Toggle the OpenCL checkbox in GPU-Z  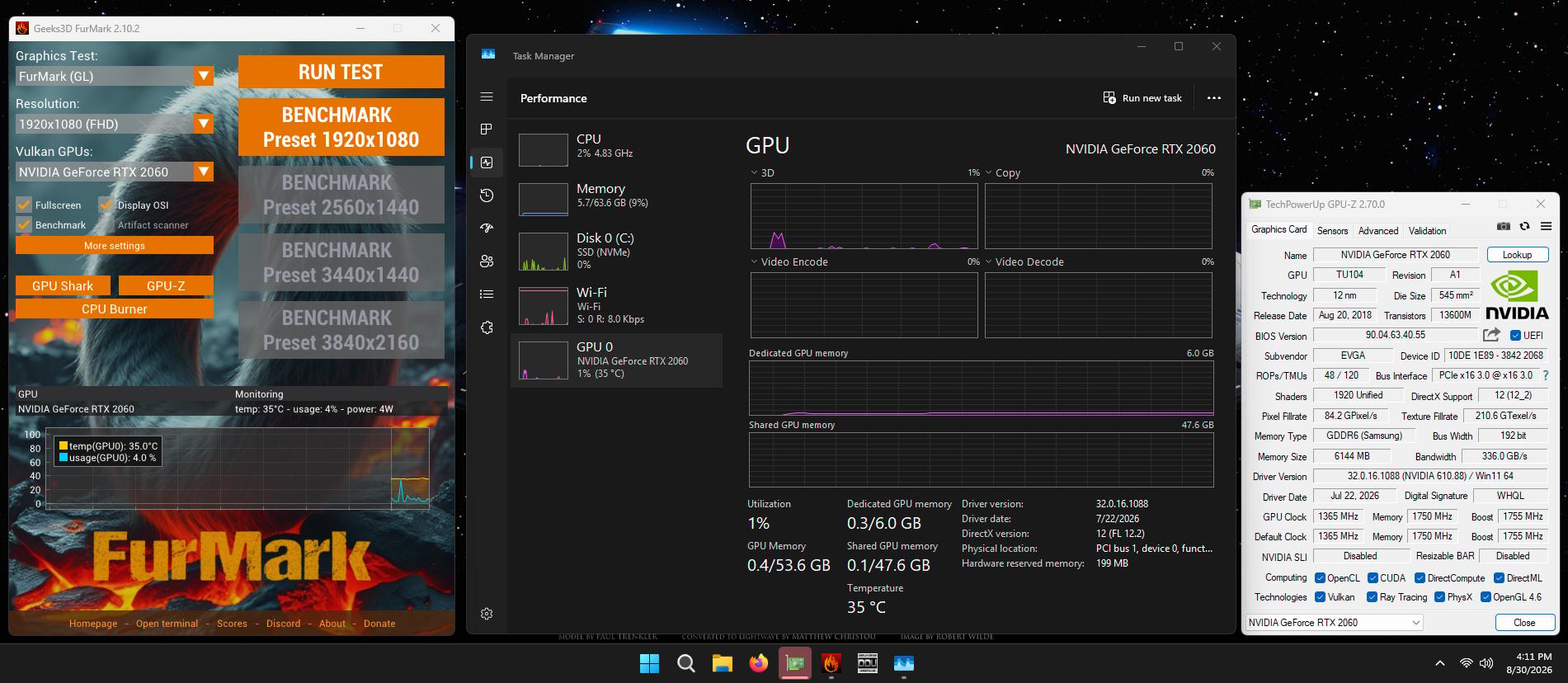point(1320,578)
